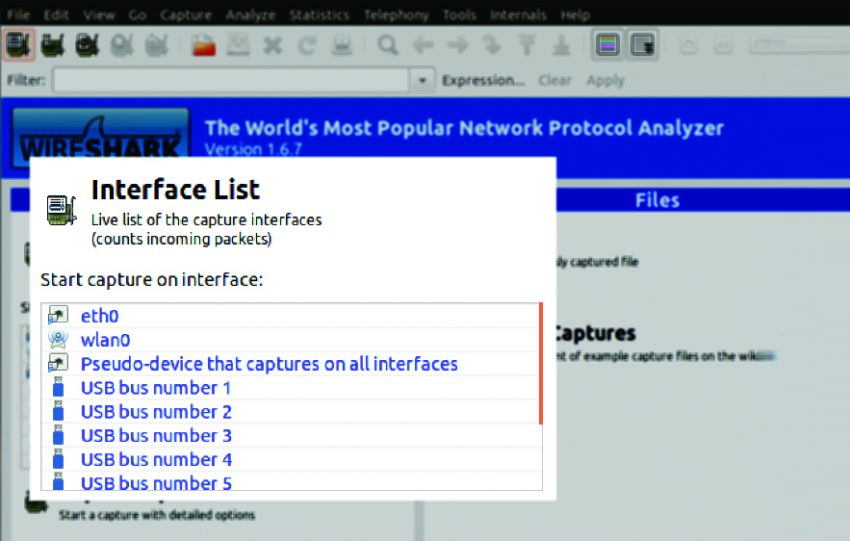This screenshot has width=850, height=541.
Task: Click the open capture file folder icon
Action: coord(205,45)
